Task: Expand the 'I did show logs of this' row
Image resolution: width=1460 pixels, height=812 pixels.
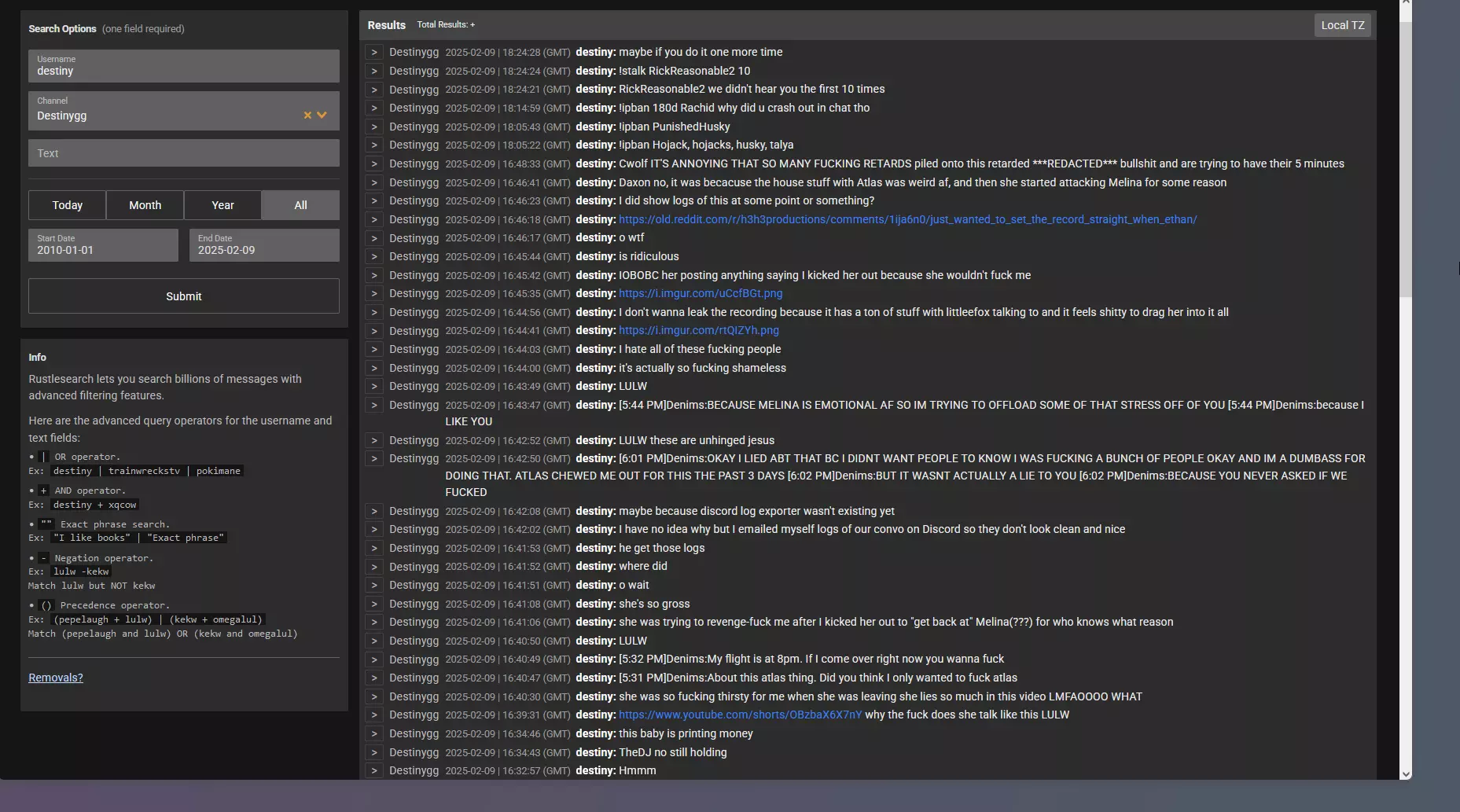Action: 374,200
